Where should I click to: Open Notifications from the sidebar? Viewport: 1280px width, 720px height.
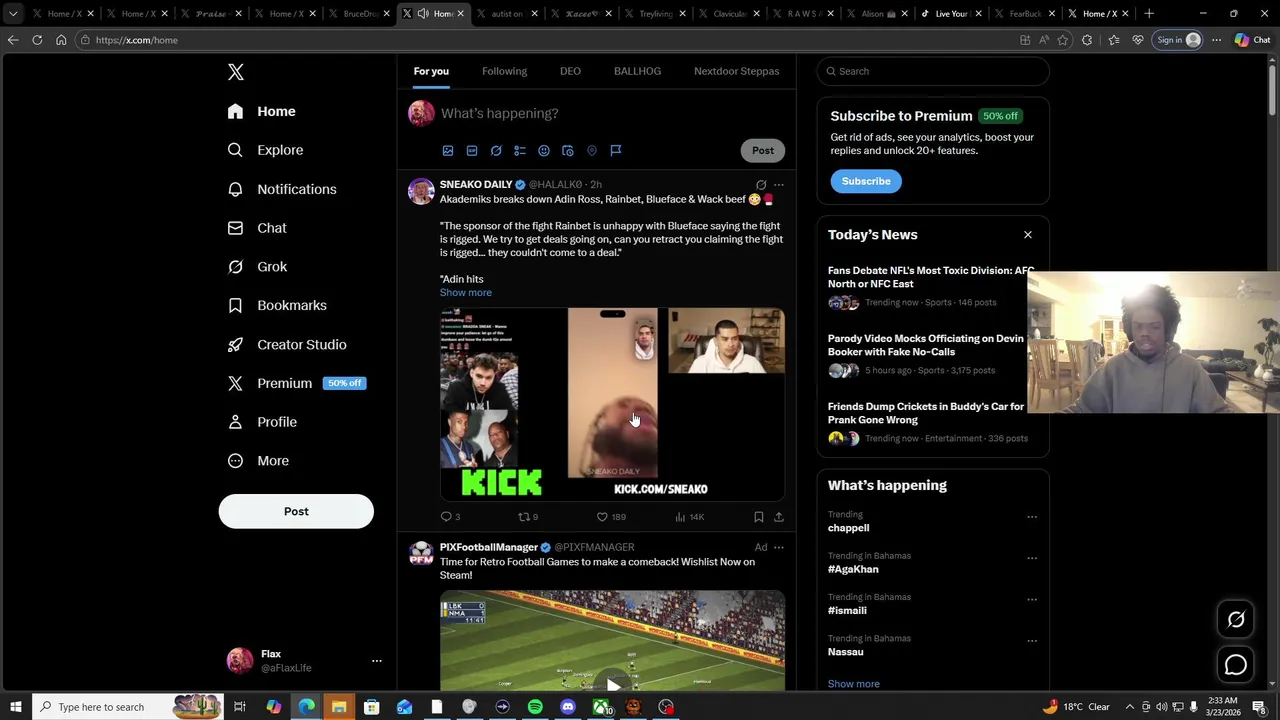click(282, 189)
